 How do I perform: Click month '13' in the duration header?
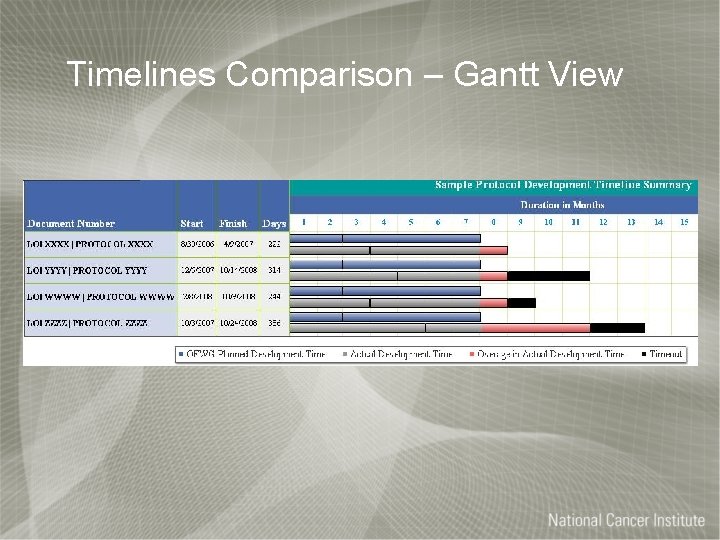[x=631, y=222]
